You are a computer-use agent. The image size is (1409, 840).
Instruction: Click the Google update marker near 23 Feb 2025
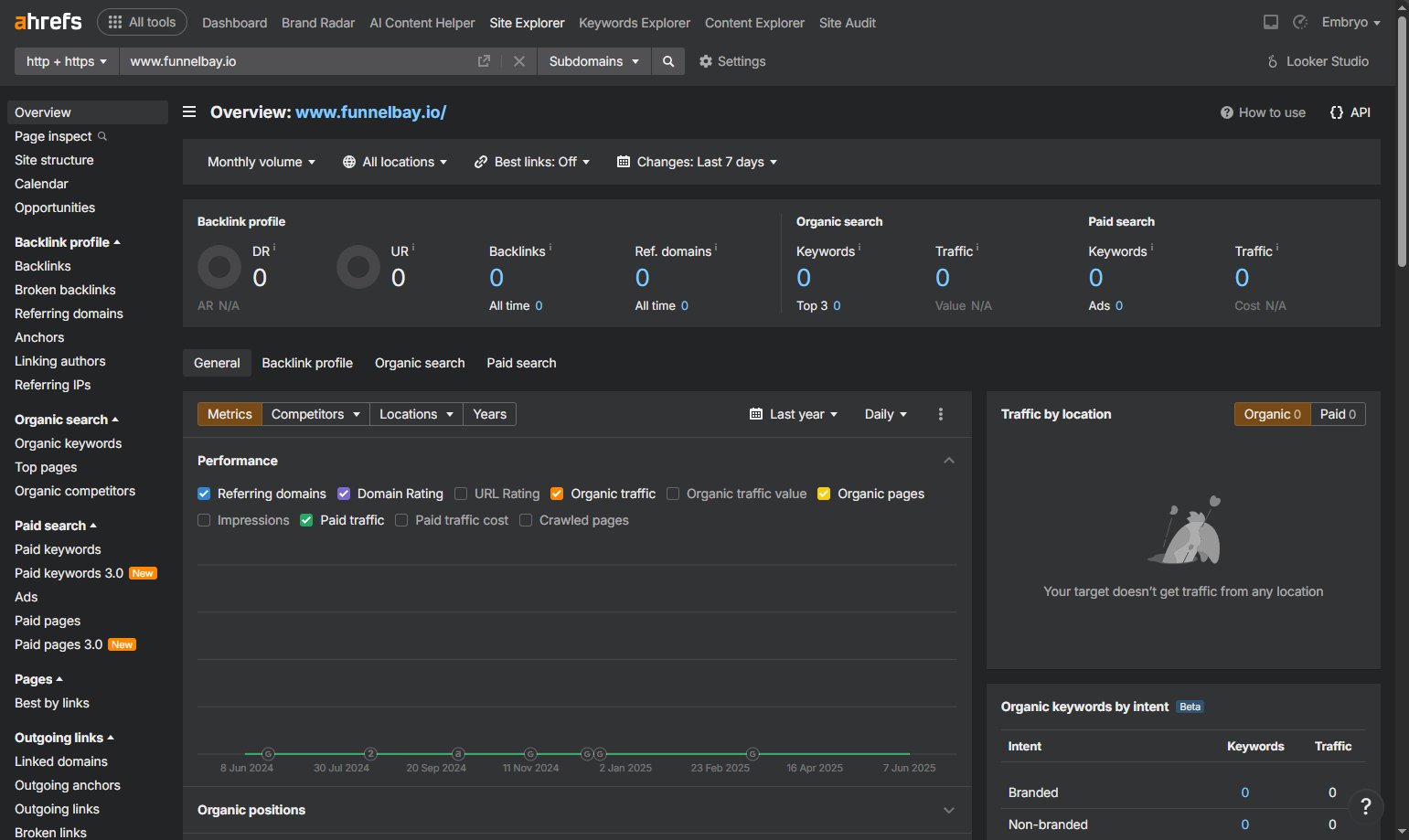(753, 754)
